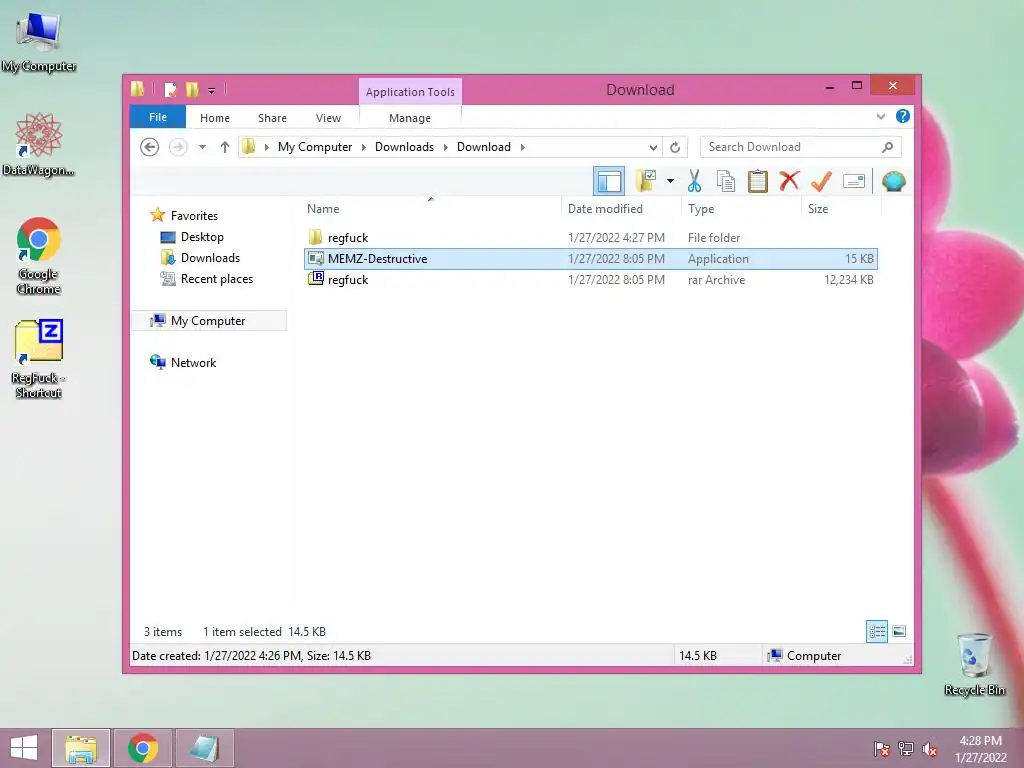Select Network in navigation pane
1024x768 pixels.
[193, 362]
